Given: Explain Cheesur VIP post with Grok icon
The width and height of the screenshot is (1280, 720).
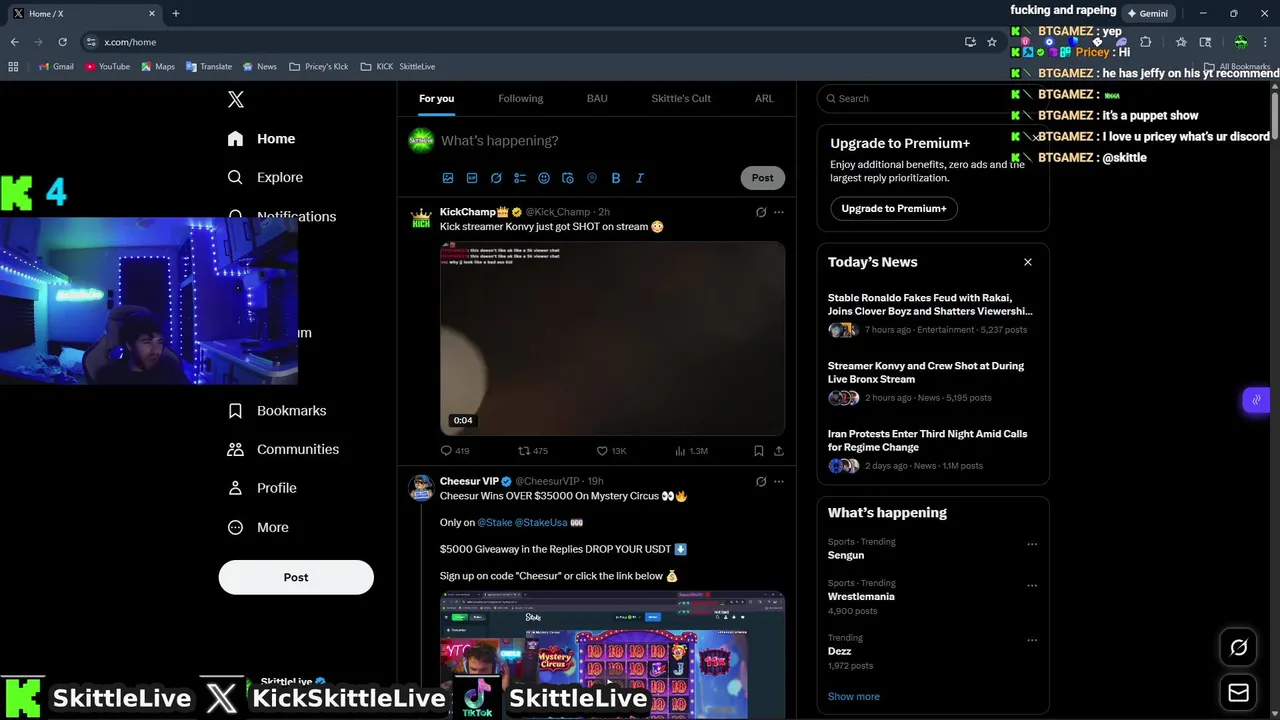Looking at the screenshot, I should [761, 481].
